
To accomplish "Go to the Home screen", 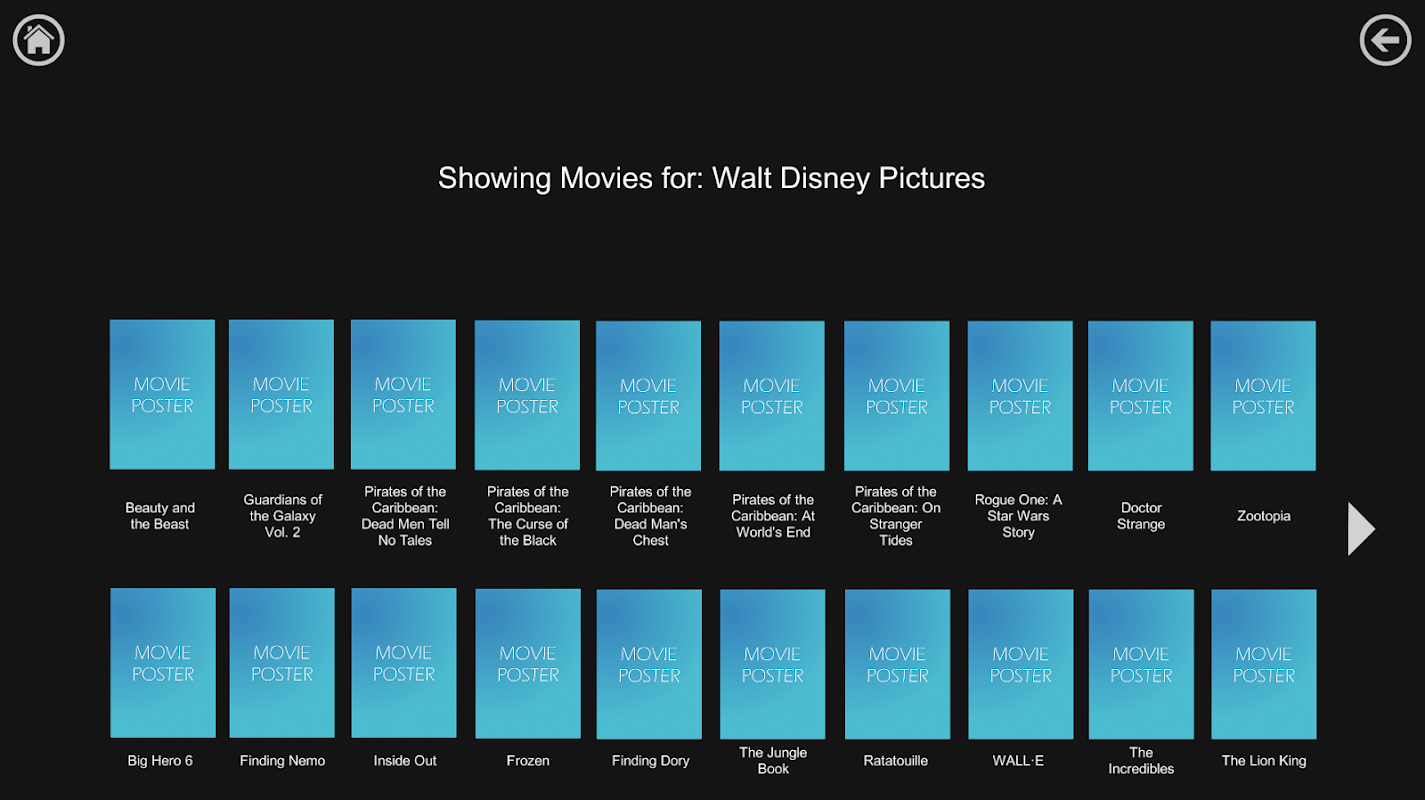I will (39, 40).
